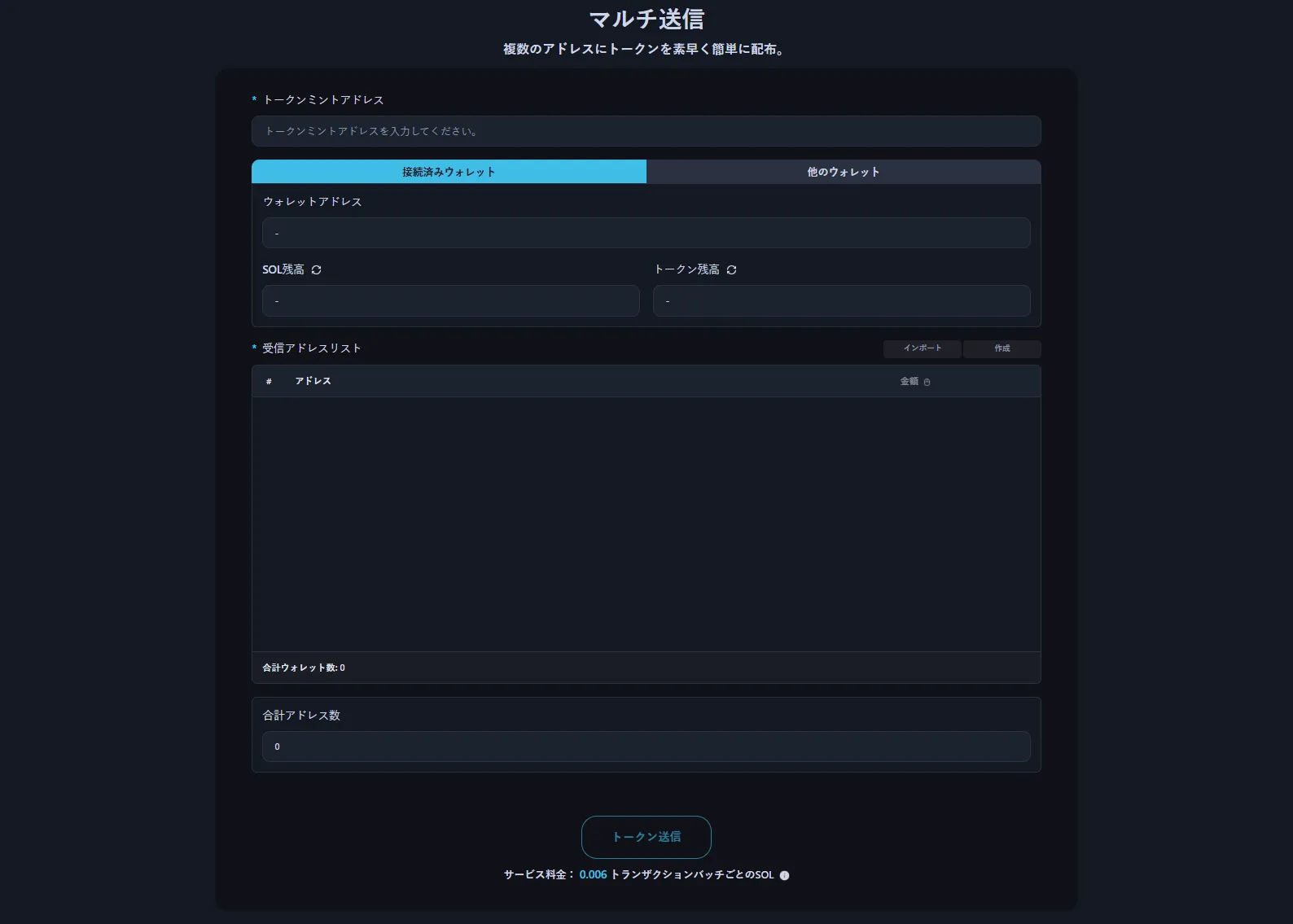This screenshot has width=1293, height=924.
Task: Click the 合計アドレス数 field
Action: click(646, 747)
